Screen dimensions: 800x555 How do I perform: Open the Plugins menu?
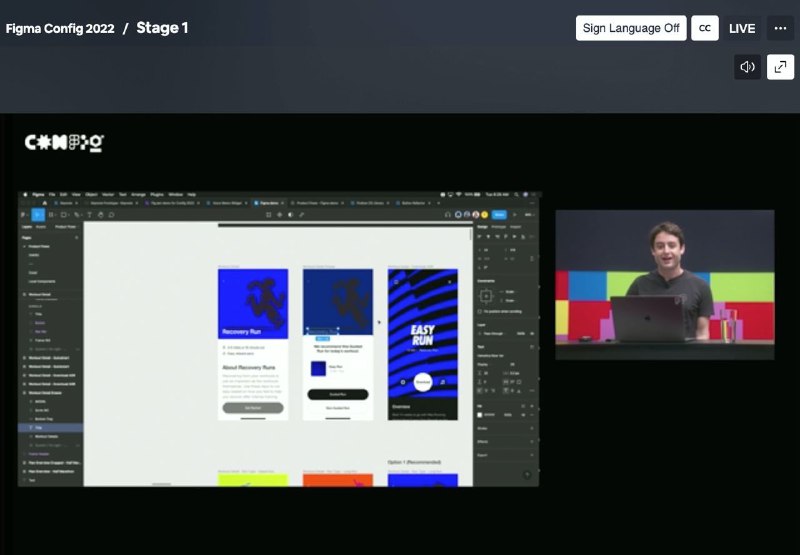157,194
